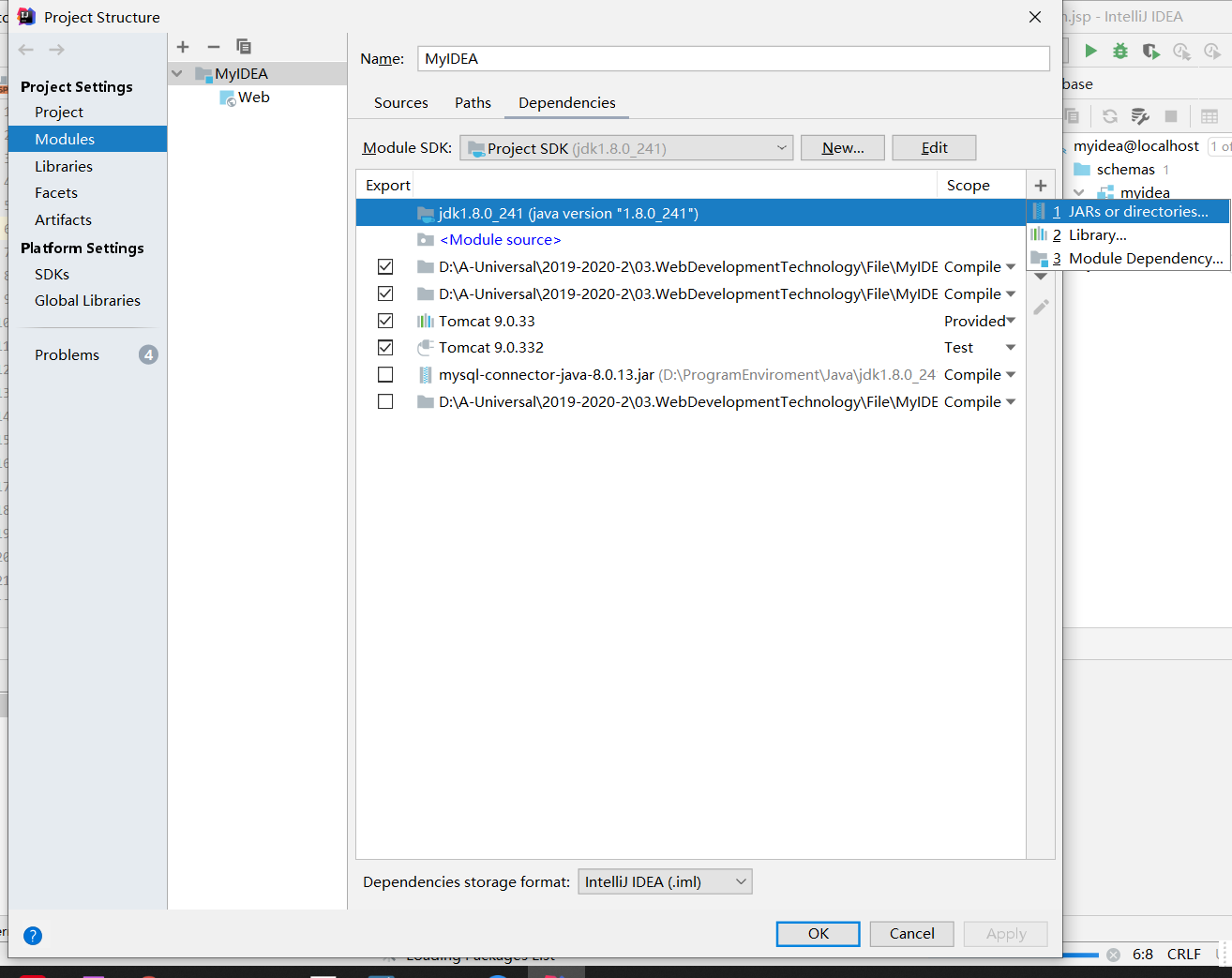Click the copy module icon
Viewport: 1232px width, 978px height.
click(244, 47)
